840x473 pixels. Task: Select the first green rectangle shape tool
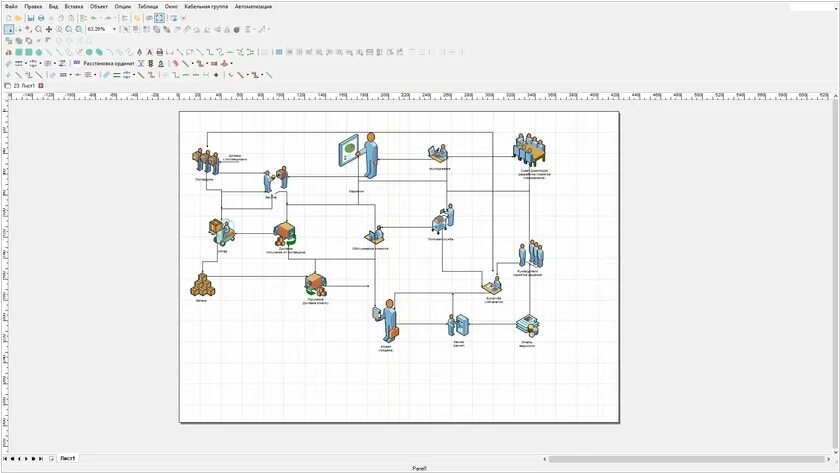(x=19, y=52)
